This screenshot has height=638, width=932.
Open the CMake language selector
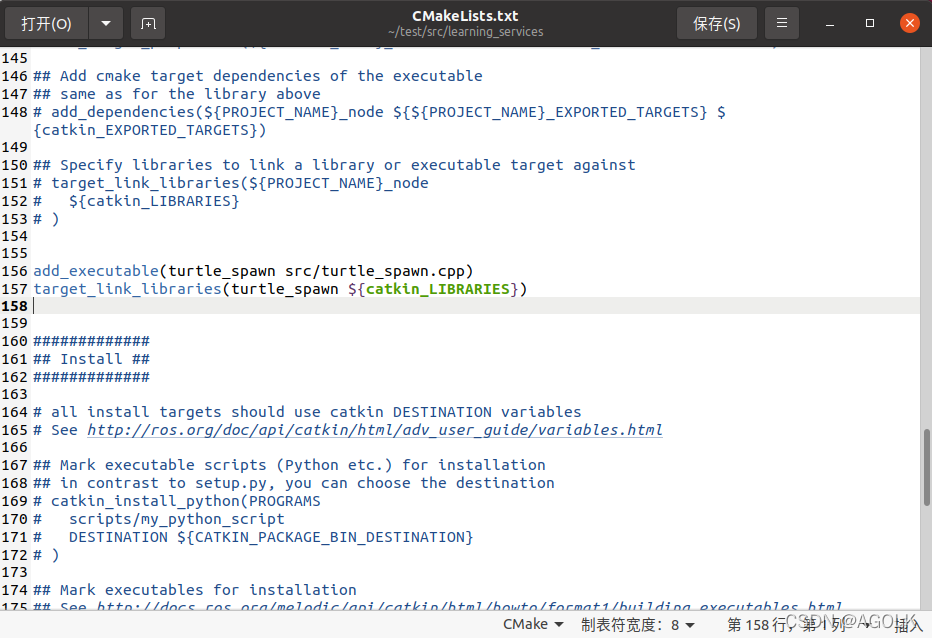pyautogui.click(x=533, y=624)
